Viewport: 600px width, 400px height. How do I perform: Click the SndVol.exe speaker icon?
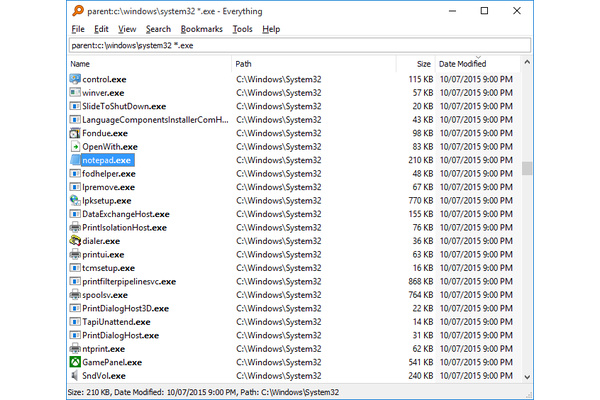pos(75,376)
